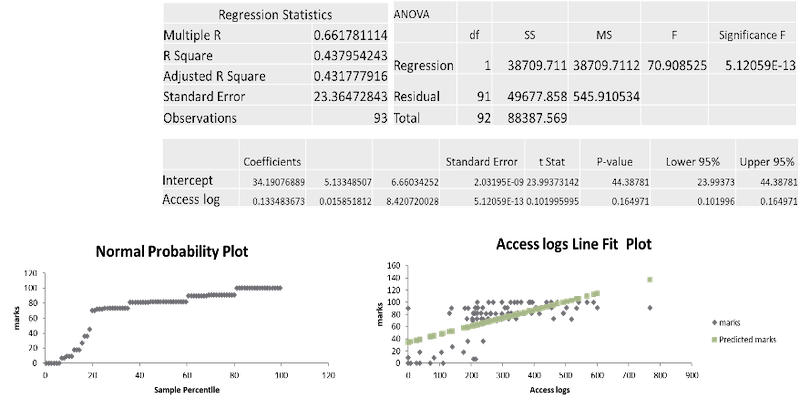Click the Coefficients column header

272,161
